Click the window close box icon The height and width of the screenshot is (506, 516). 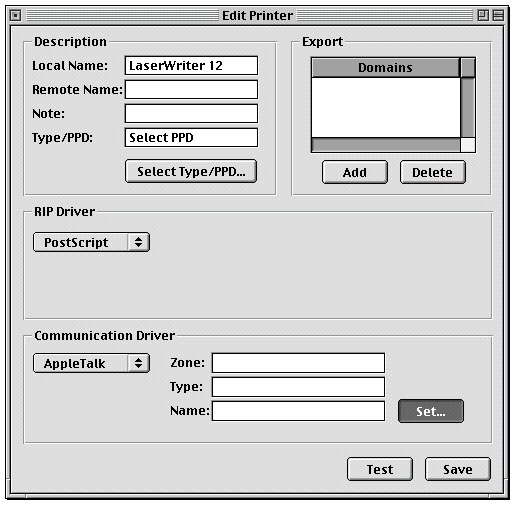click(15, 15)
